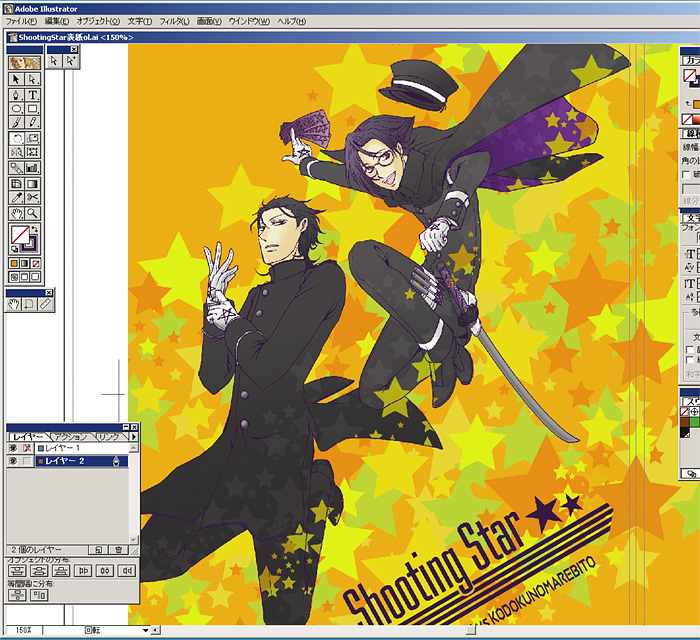Screen dimensions: 700x640
Task: Select the Gradient tool
Action: click(32, 184)
